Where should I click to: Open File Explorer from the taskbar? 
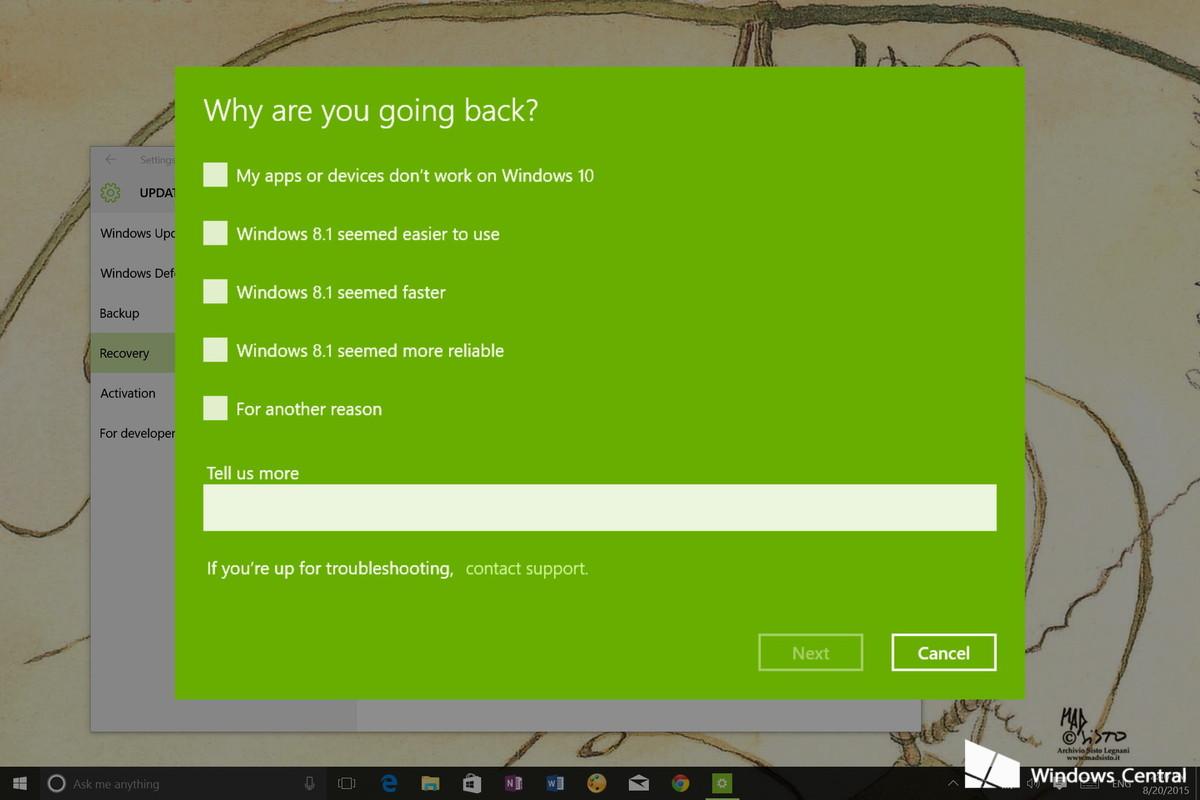(431, 784)
